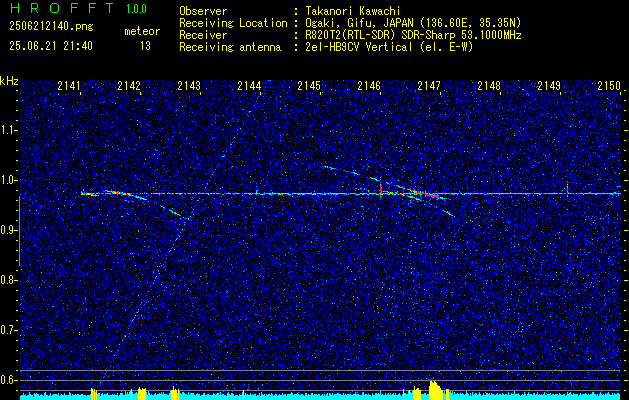This screenshot has width=629, height=400.
Task: Click the Receiving antenna label
Action: 230,47
